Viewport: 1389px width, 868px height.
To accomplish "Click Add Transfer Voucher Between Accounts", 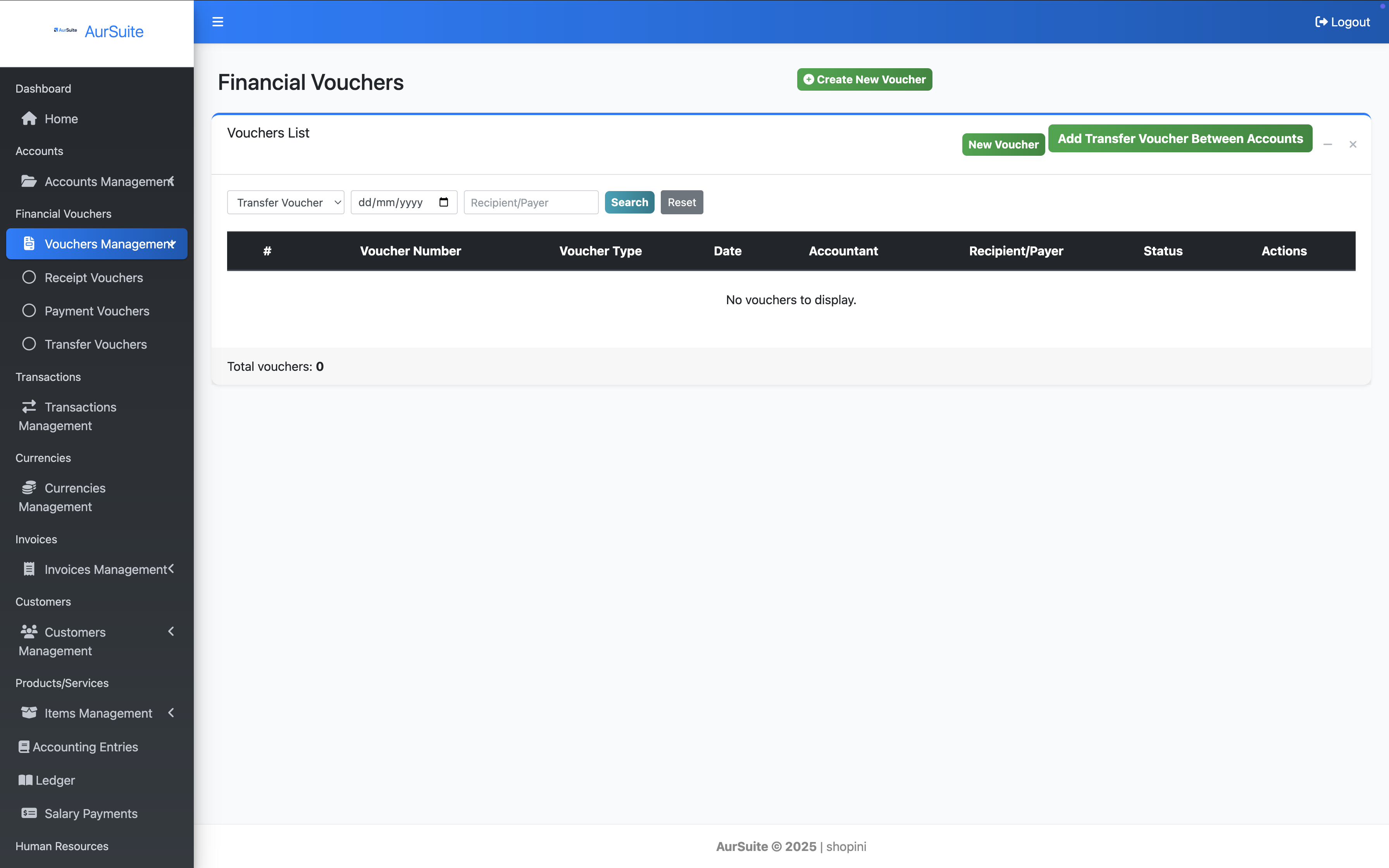I will click(x=1179, y=138).
